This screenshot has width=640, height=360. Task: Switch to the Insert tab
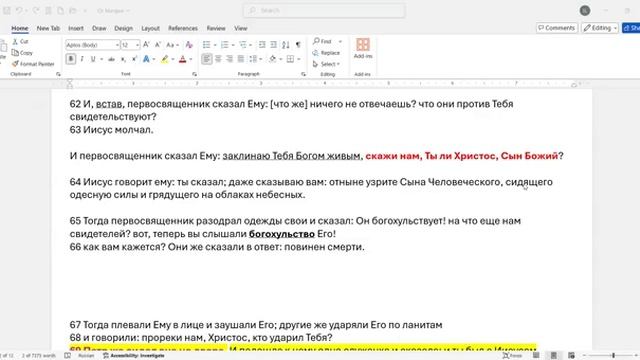click(76, 28)
